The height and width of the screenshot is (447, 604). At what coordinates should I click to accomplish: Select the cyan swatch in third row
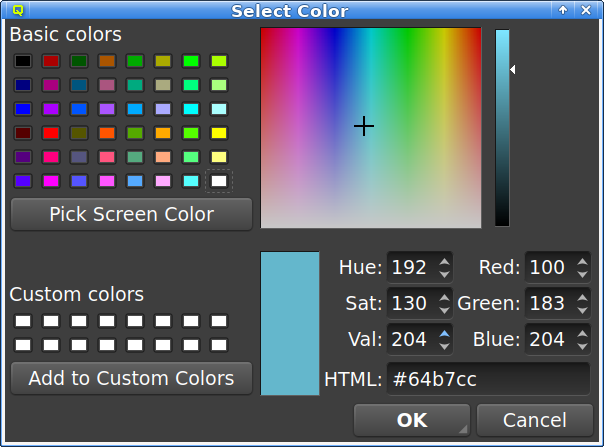[191, 109]
